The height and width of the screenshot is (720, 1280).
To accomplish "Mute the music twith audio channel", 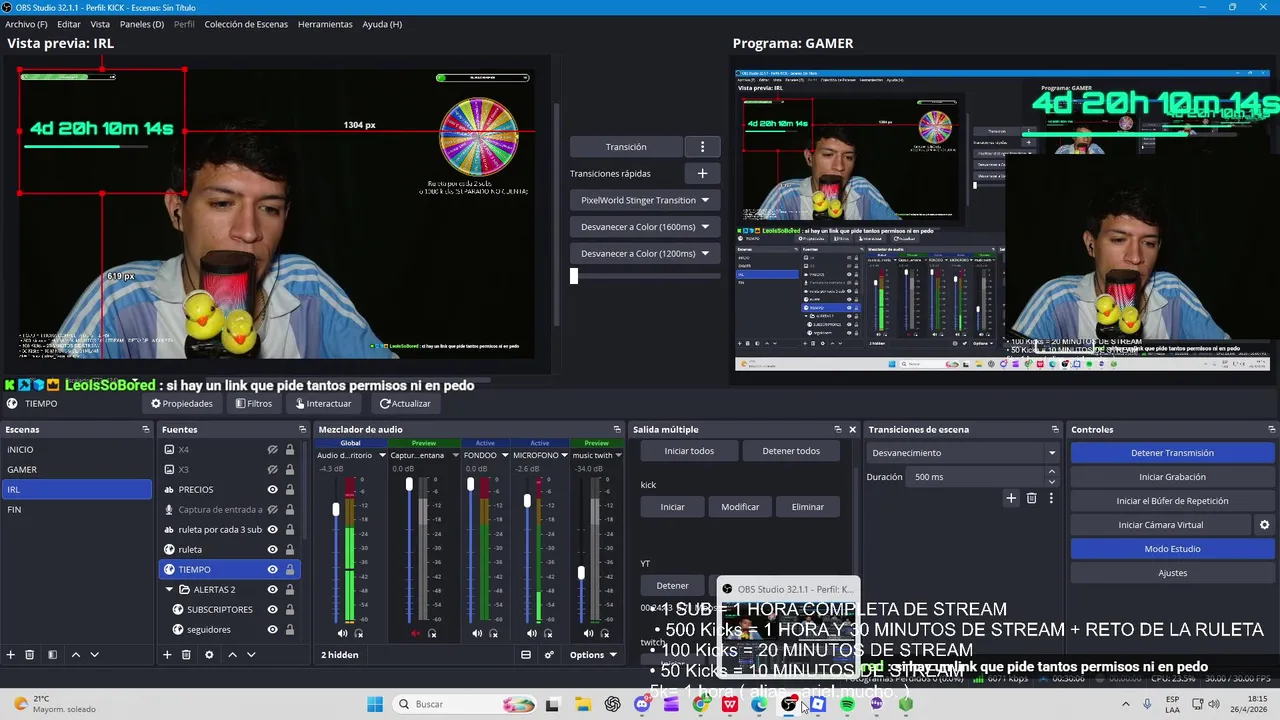I will click(589, 633).
